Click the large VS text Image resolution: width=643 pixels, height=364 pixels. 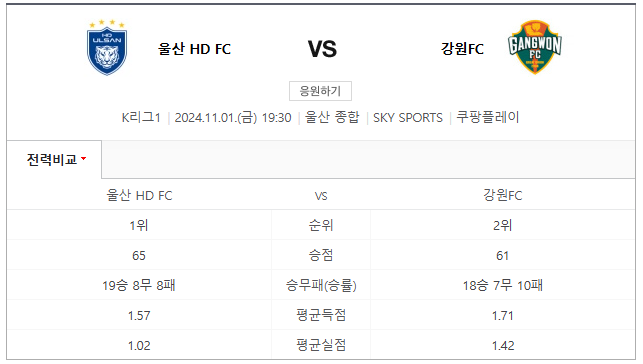(x=322, y=49)
